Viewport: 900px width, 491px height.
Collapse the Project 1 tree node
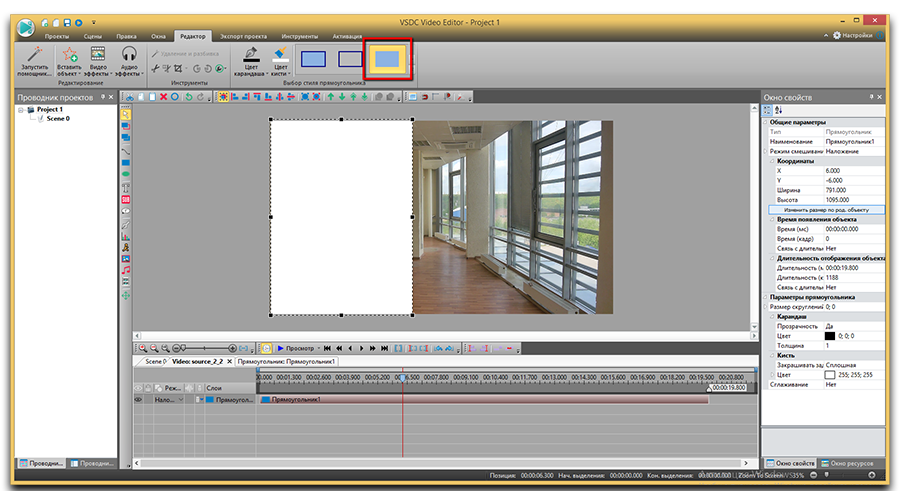(21, 110)
